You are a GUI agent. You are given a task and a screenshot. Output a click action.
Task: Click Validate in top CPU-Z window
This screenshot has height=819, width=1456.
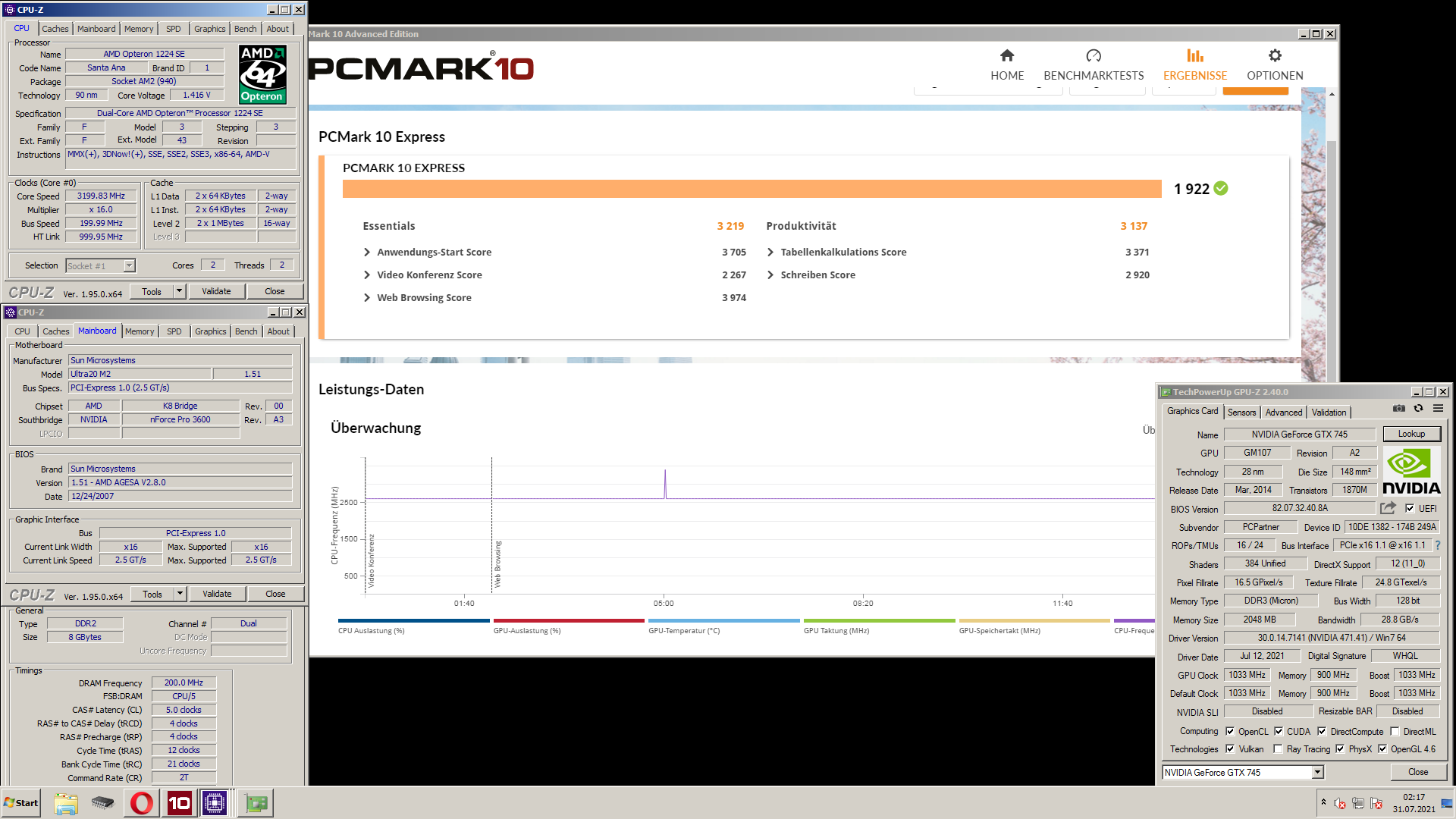tap(216, 291)
